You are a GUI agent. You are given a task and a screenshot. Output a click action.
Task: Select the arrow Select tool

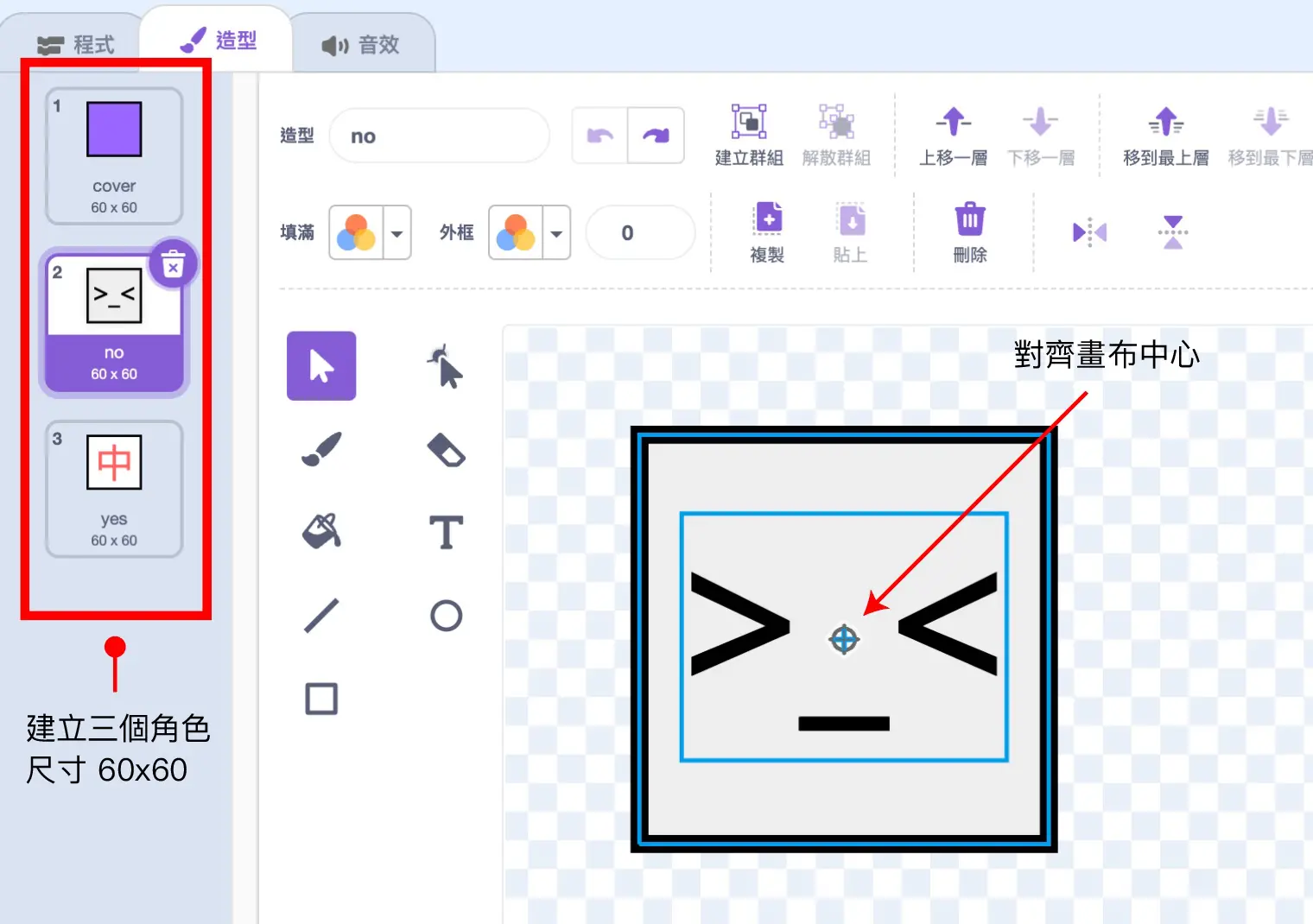321,366
